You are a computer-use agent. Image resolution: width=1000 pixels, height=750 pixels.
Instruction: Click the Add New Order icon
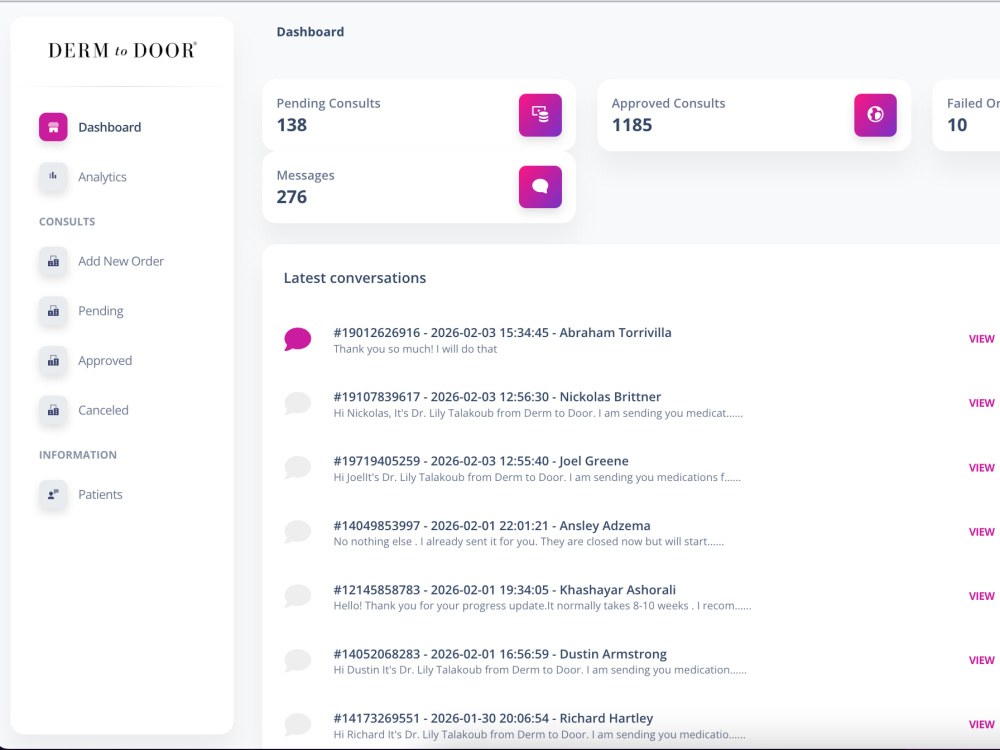53,261
